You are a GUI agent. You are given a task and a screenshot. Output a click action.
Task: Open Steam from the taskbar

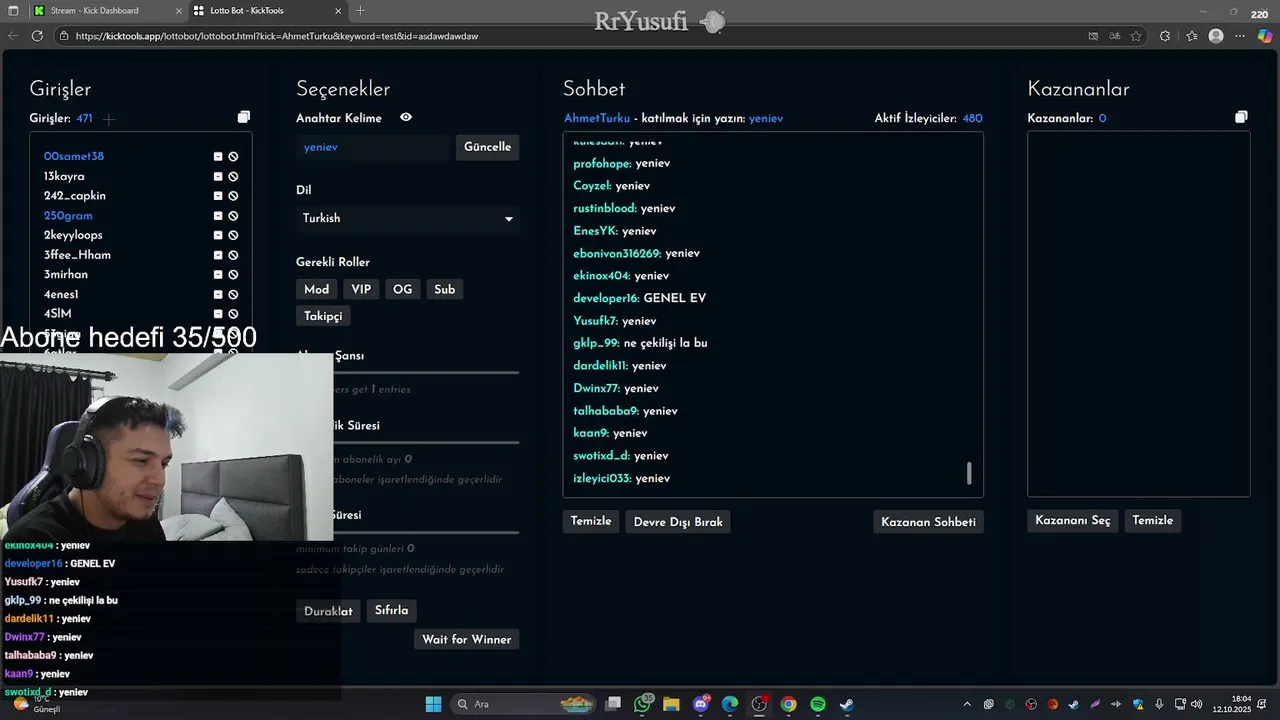(x=846, y=704)
